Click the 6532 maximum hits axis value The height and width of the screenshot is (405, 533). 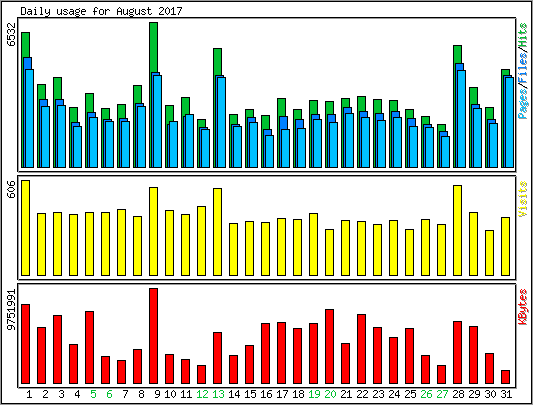(x=11, y=34)
